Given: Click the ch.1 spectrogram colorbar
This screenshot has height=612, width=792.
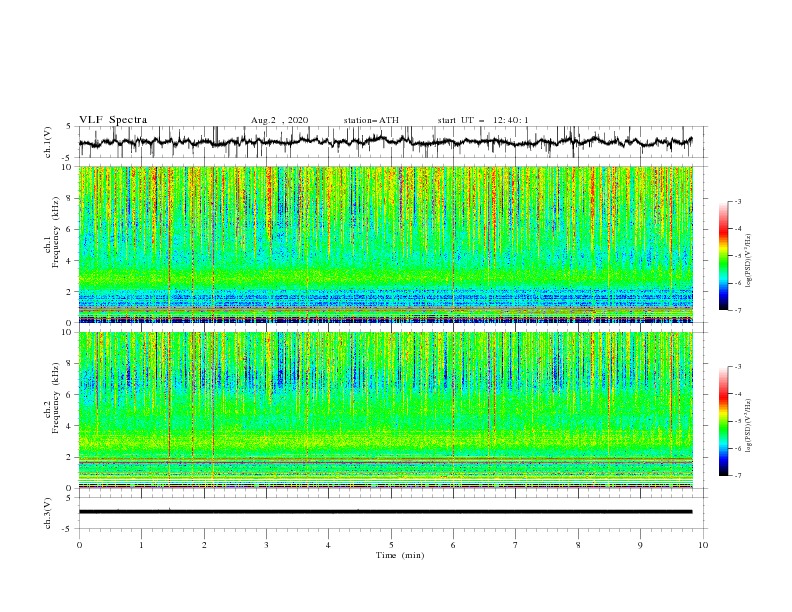Looking at the screenshot, I should pyautogui.click(x=724, y=256).
